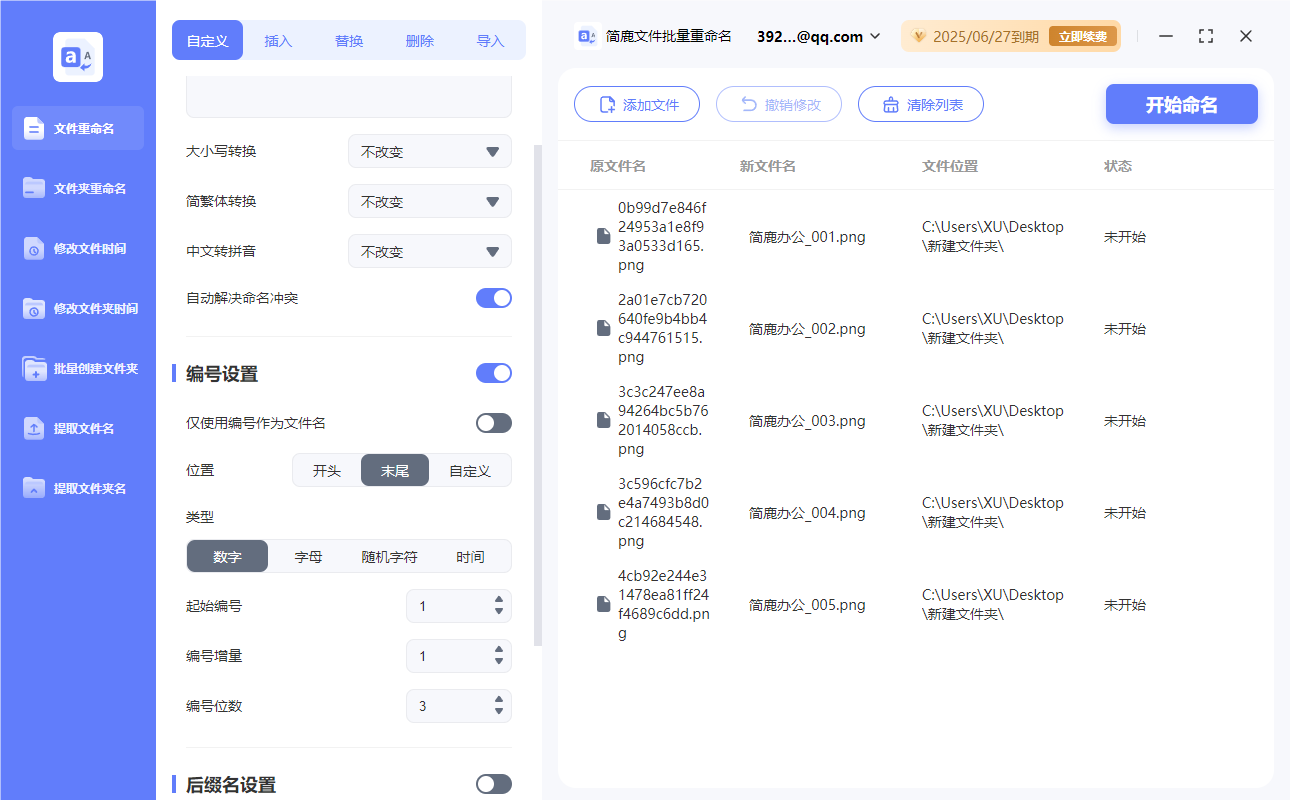This screenshot has height=800, width=1290.
Task: Disable the 自动解决命名冲突 toggle
Action: (x=493, y=298)
